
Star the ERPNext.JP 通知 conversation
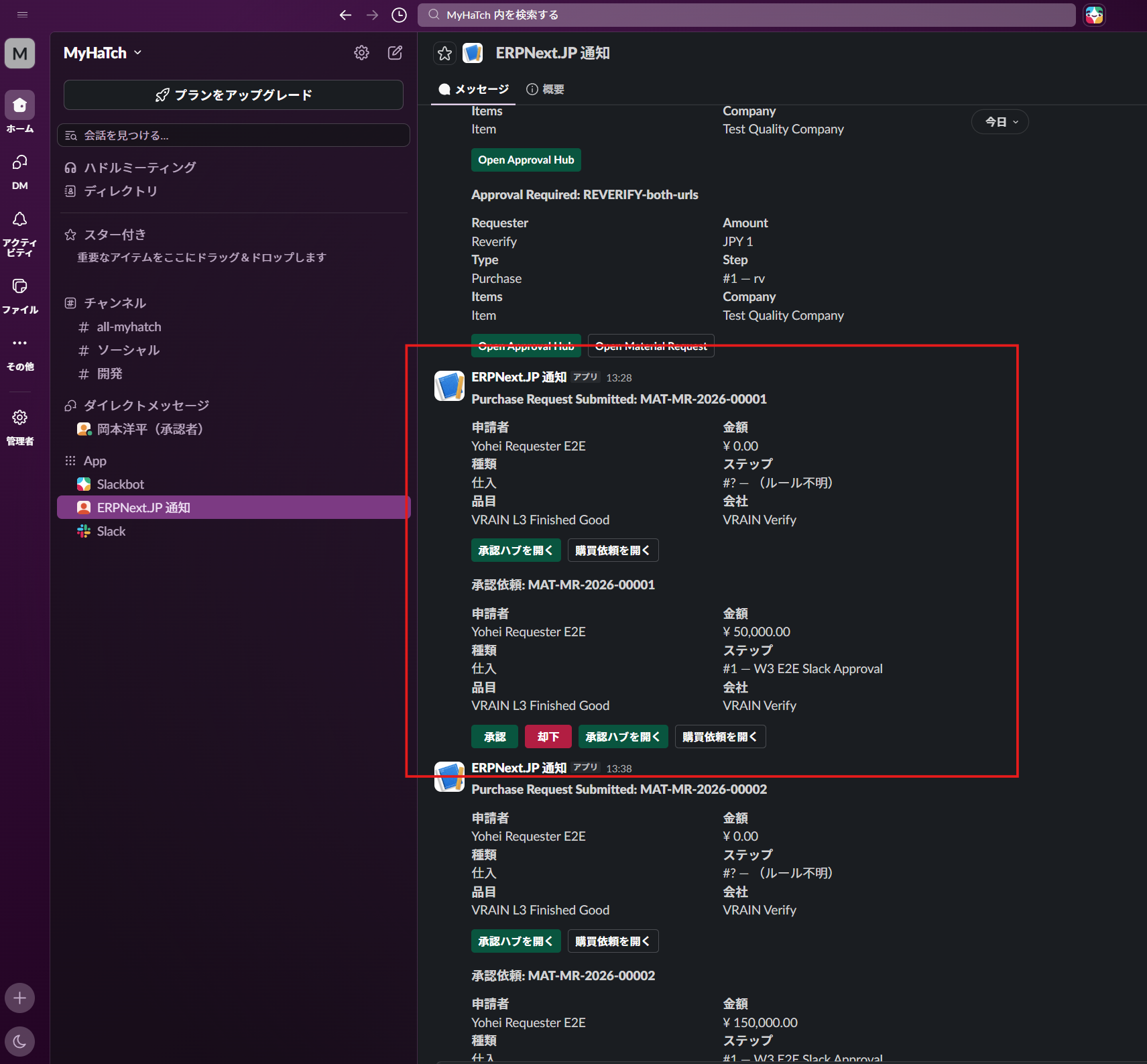click(444, 53)
